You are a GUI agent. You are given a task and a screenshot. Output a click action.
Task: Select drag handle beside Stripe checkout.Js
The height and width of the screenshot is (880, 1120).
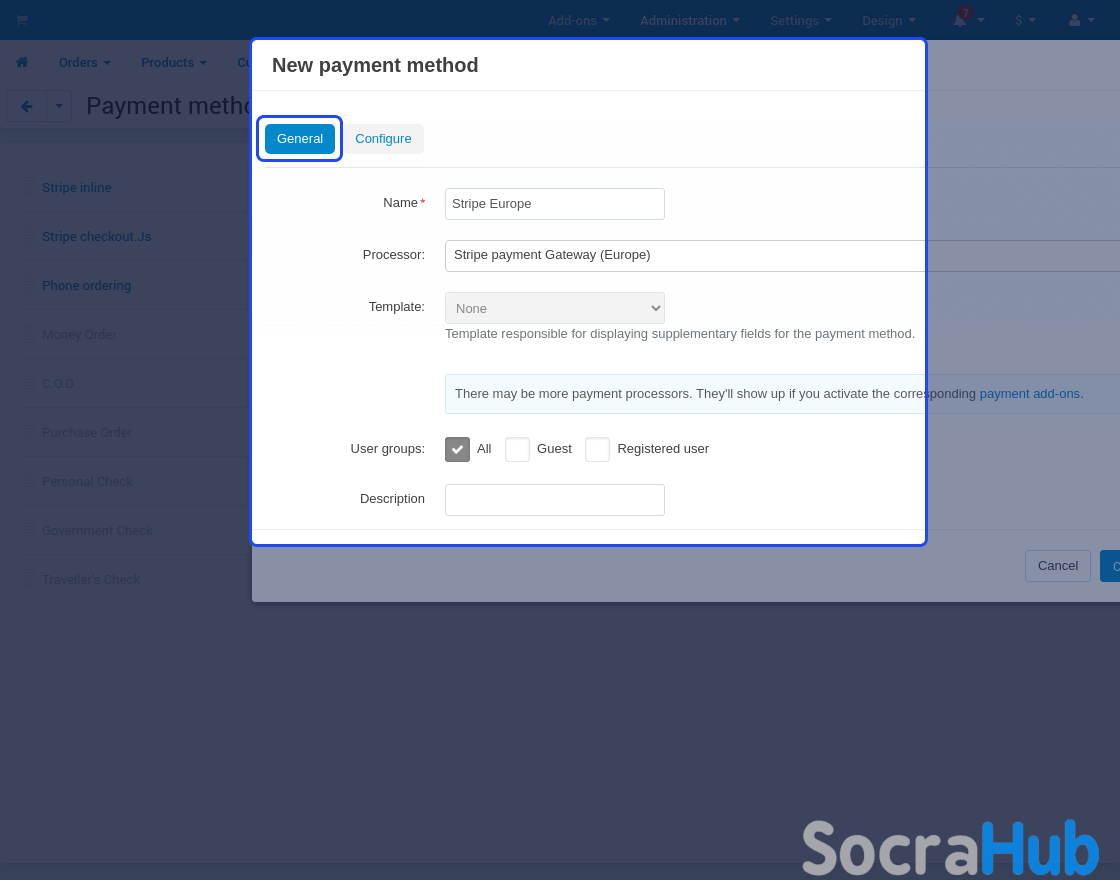[x=31, y=236]
